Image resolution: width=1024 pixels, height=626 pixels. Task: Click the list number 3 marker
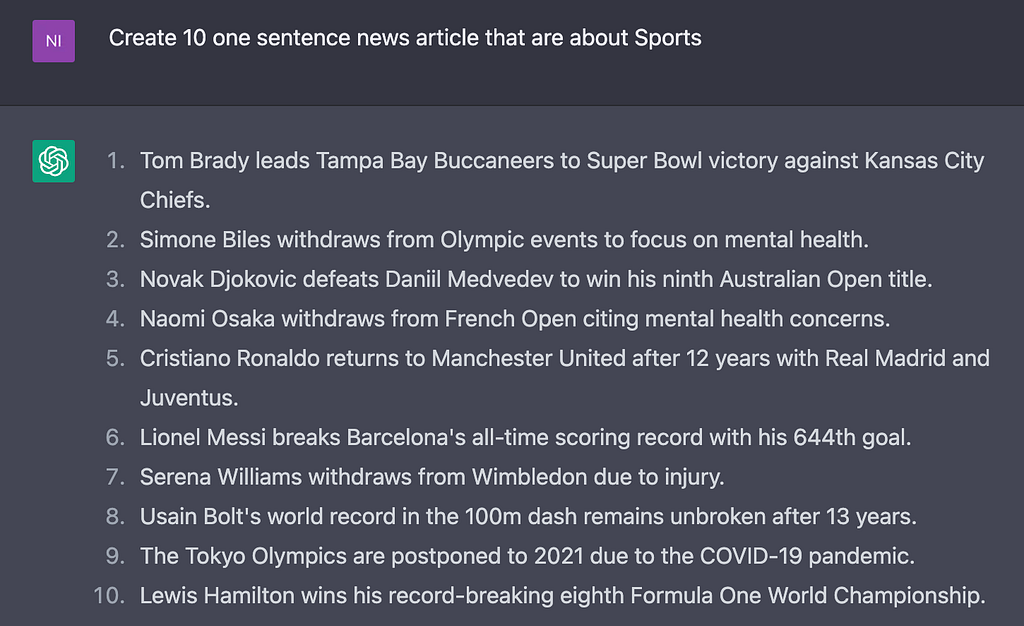[116, 280]
